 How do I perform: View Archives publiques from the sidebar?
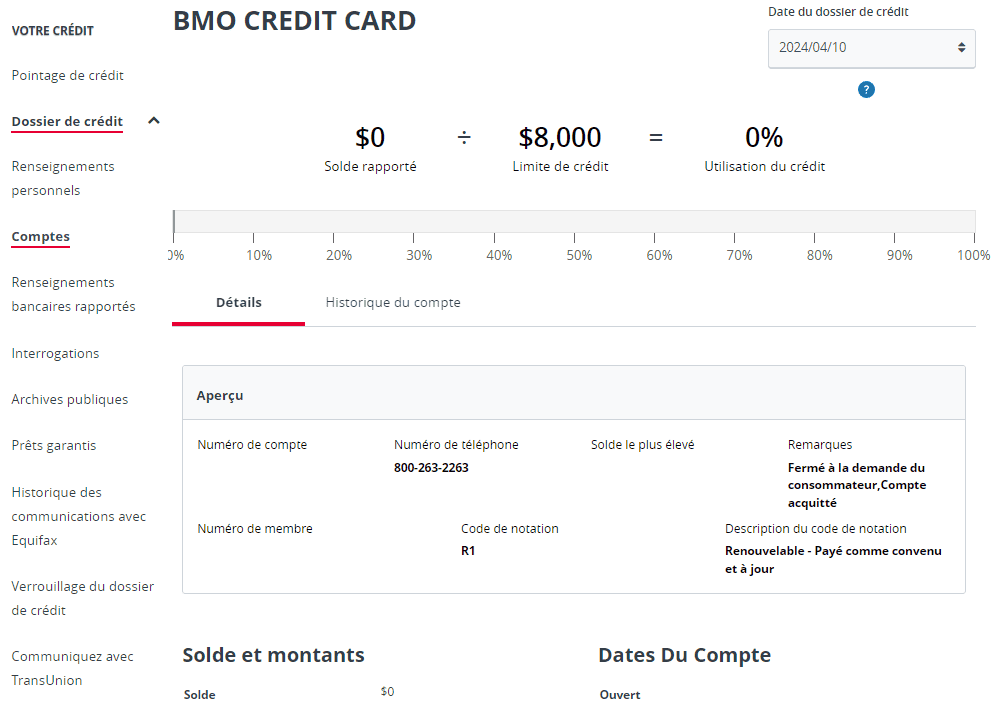pos(69,399)
